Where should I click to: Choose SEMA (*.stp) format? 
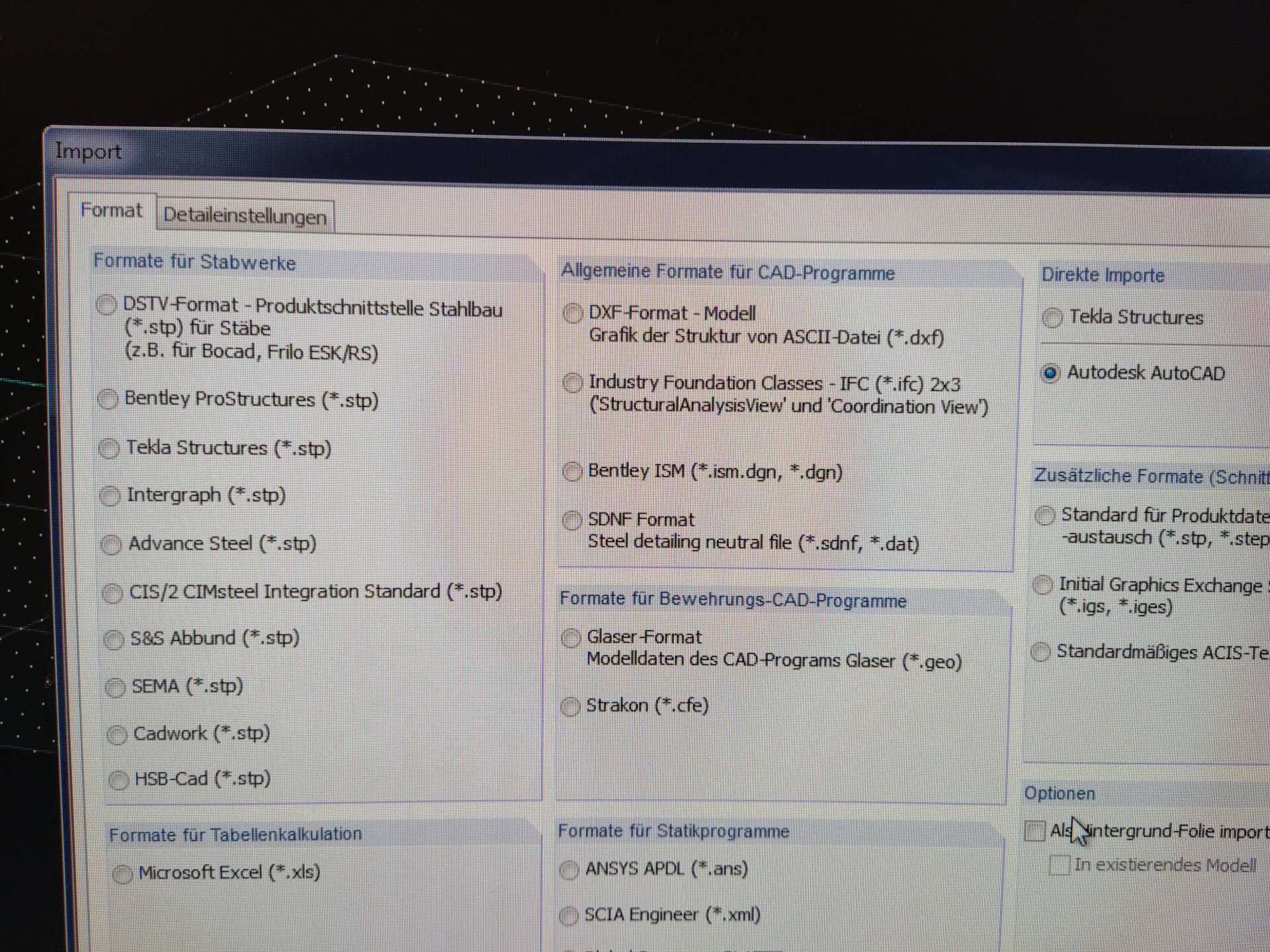pos(115,688)
